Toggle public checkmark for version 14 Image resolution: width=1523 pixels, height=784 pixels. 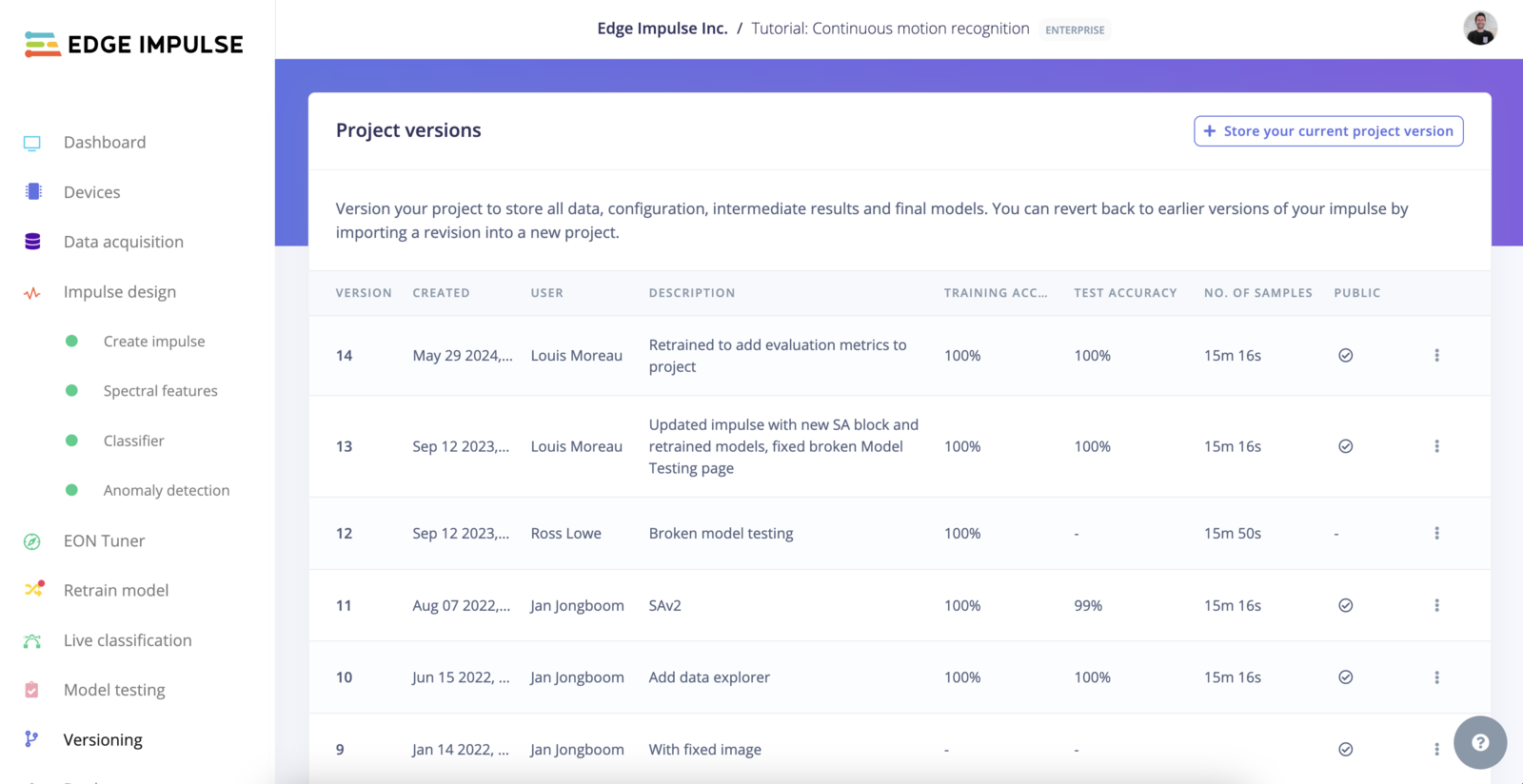tap(1345, 356)
